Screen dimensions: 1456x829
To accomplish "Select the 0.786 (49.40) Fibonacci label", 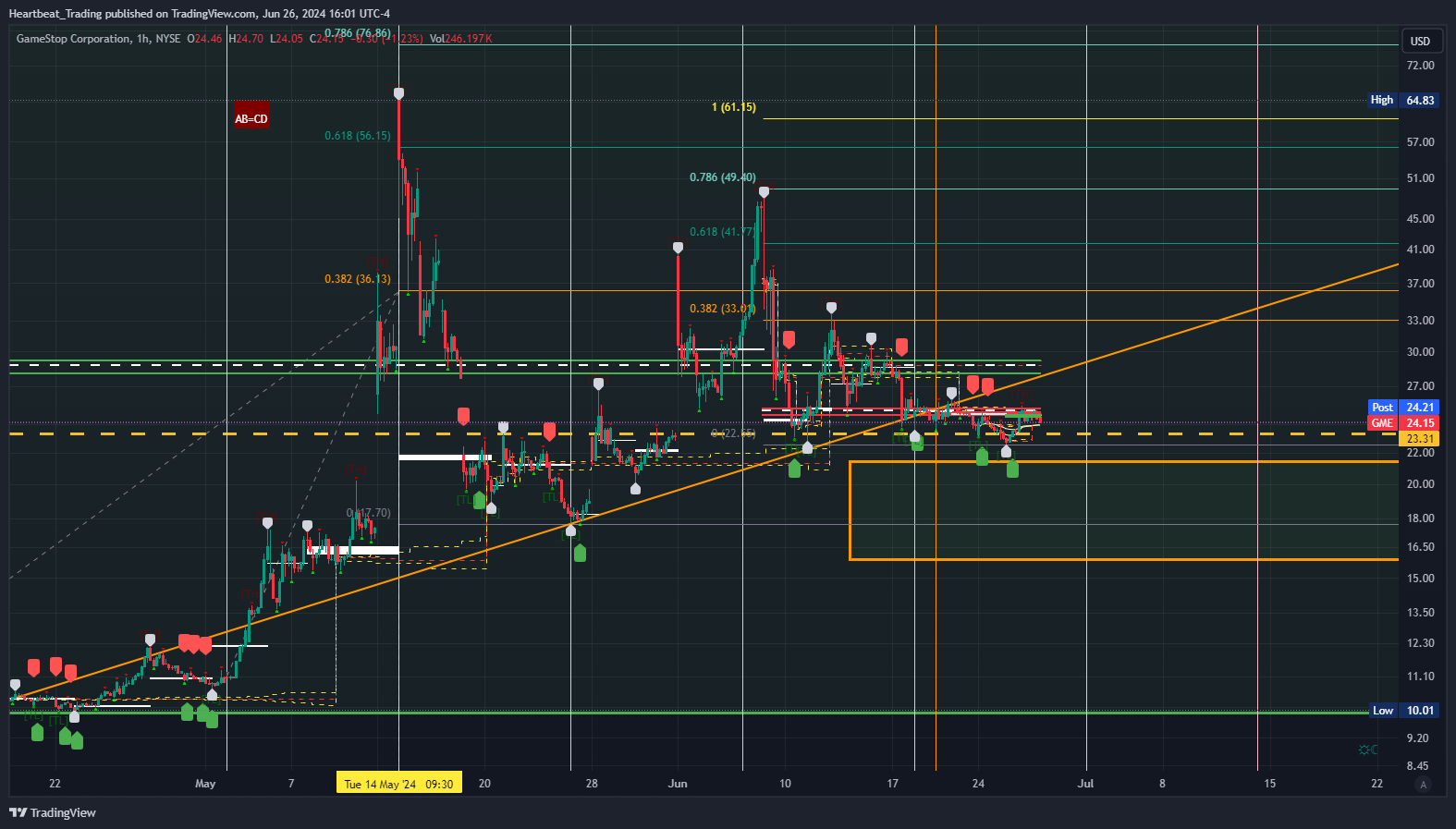I will (x=722, y=177).
